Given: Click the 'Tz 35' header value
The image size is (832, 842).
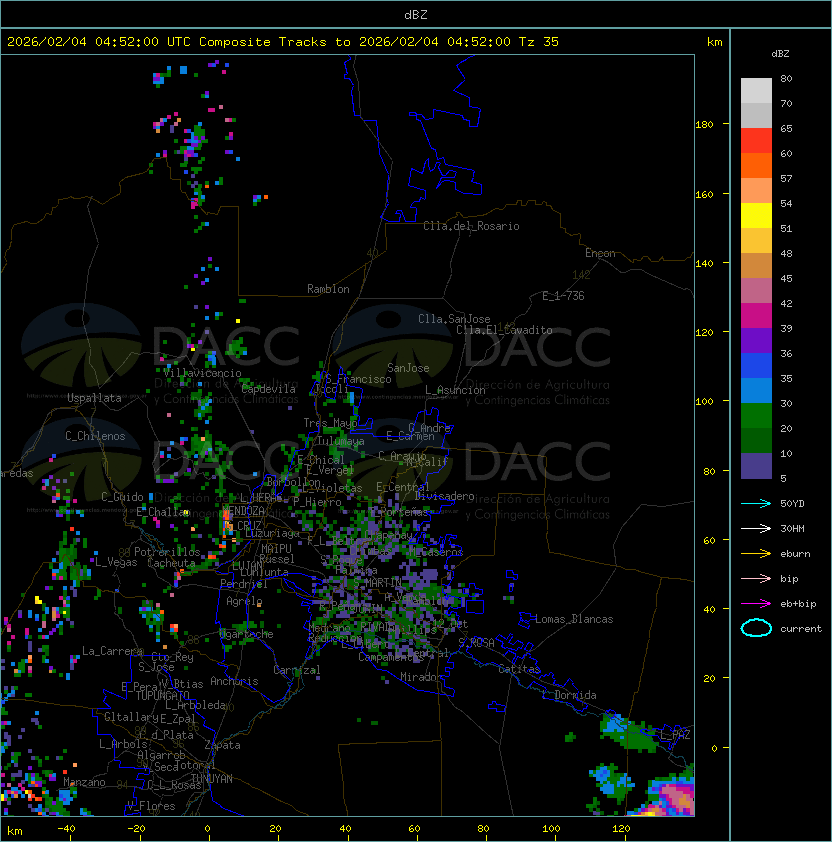Looking at the screenshot, I should [539, 42].
